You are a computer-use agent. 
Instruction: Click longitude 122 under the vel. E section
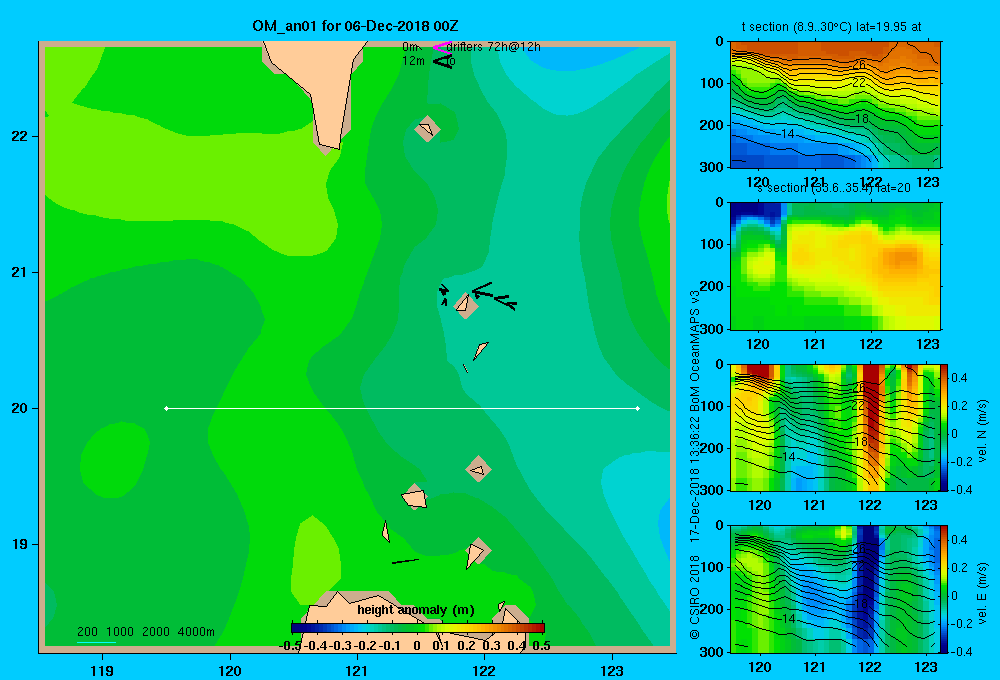(870, 667)
